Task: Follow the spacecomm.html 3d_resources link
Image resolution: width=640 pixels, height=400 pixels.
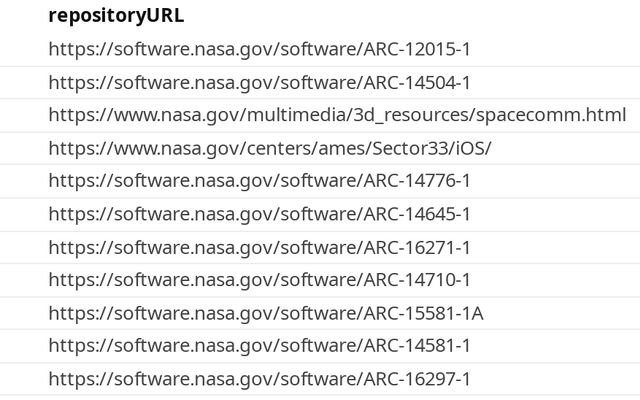Action: (337, 115)
